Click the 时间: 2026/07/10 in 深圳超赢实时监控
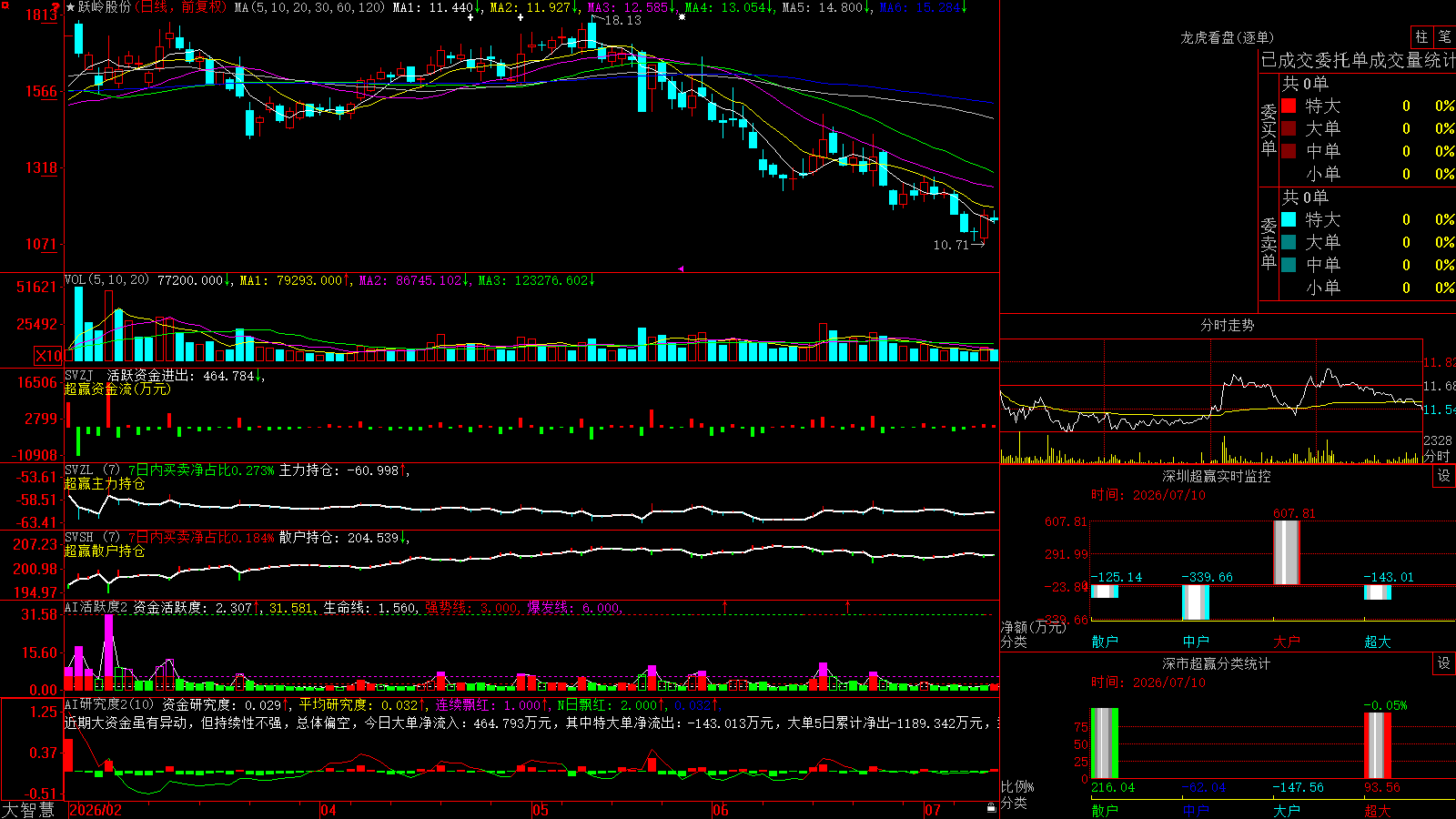The height and width of the screenshot is (819, 1456). (x=1148, y=495)
